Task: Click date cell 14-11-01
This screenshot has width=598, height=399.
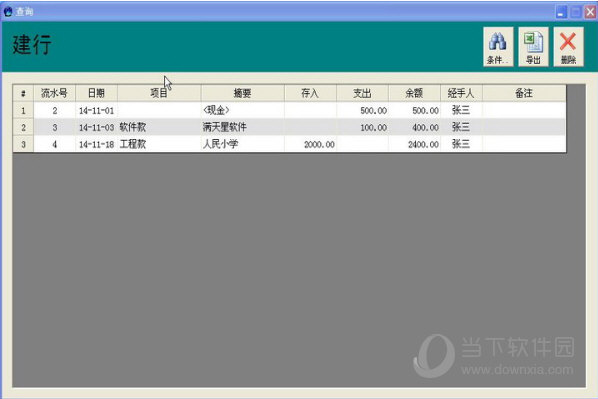Action: tap(96, 111)
